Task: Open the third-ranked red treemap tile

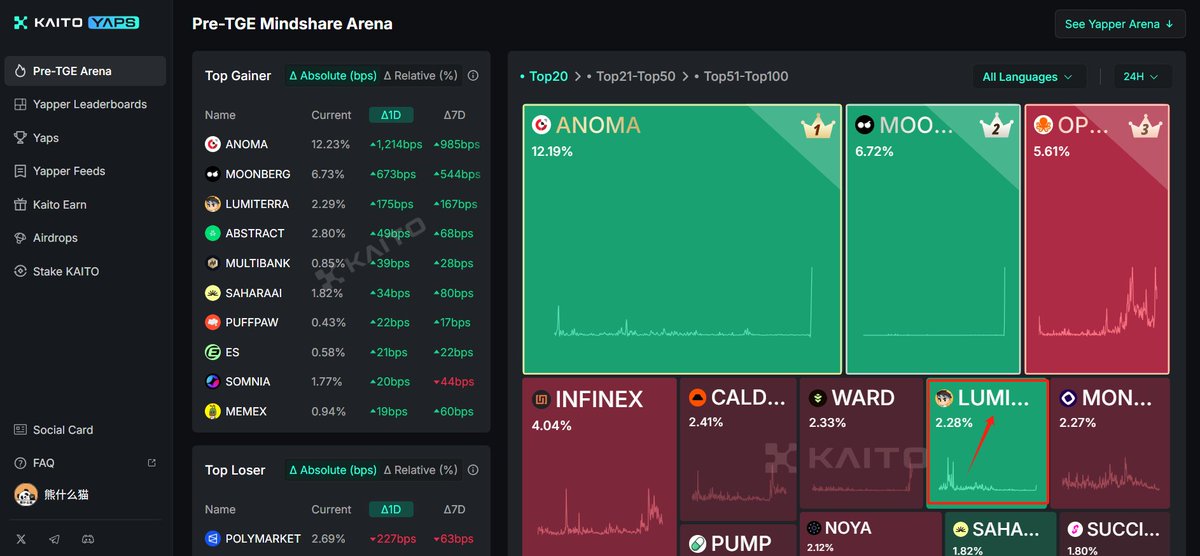Action: (x=1097, y=238)
